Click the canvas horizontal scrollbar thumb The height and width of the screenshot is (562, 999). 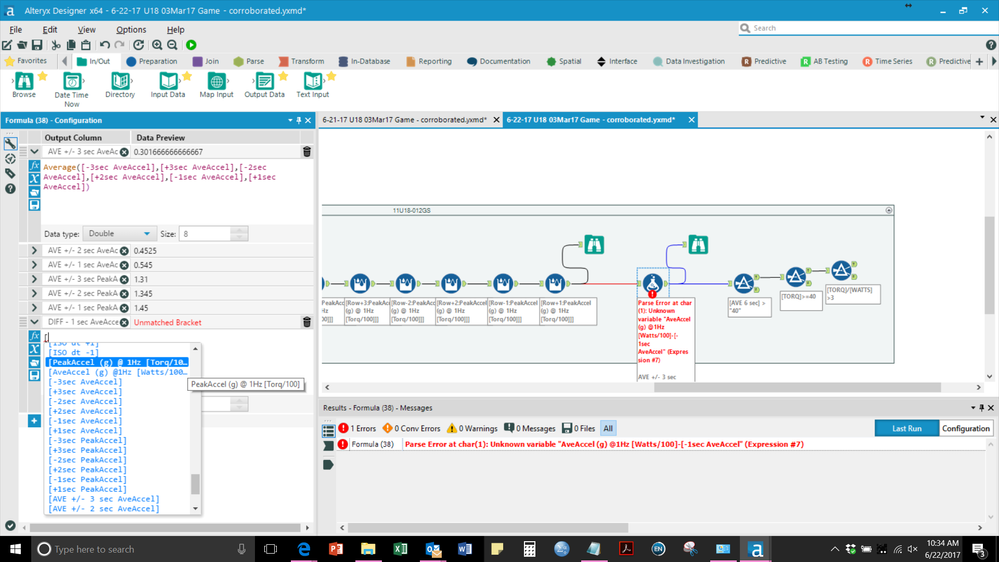coord(797,387)
